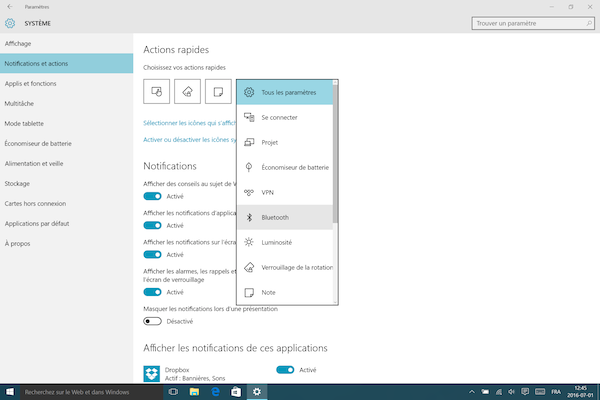The image size is (600, 400).
Task: Turn off the app notifications toggle (notifications d'applications)
Action: pos(152,225)
